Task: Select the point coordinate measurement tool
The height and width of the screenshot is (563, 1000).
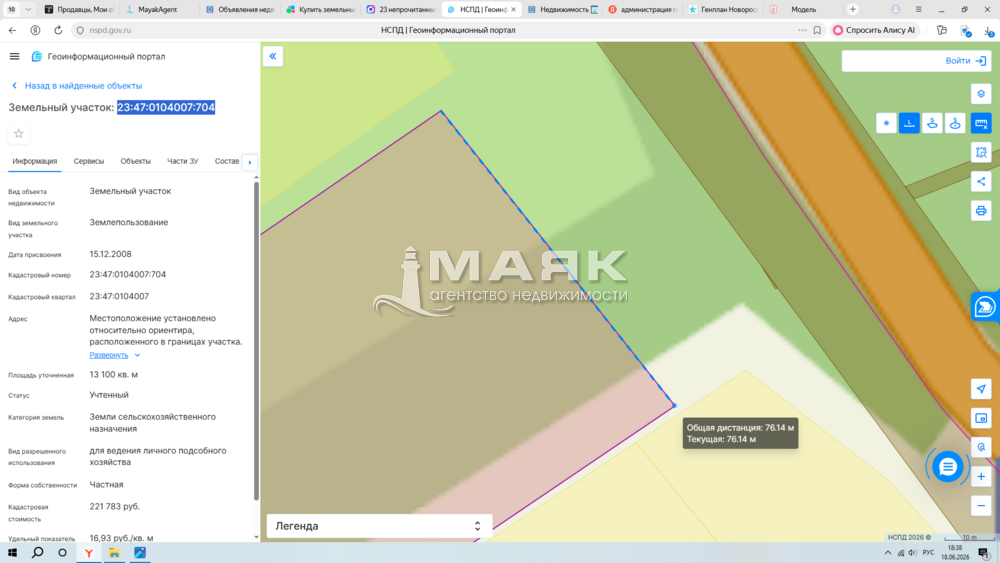Action: click(x=886, y=123)
